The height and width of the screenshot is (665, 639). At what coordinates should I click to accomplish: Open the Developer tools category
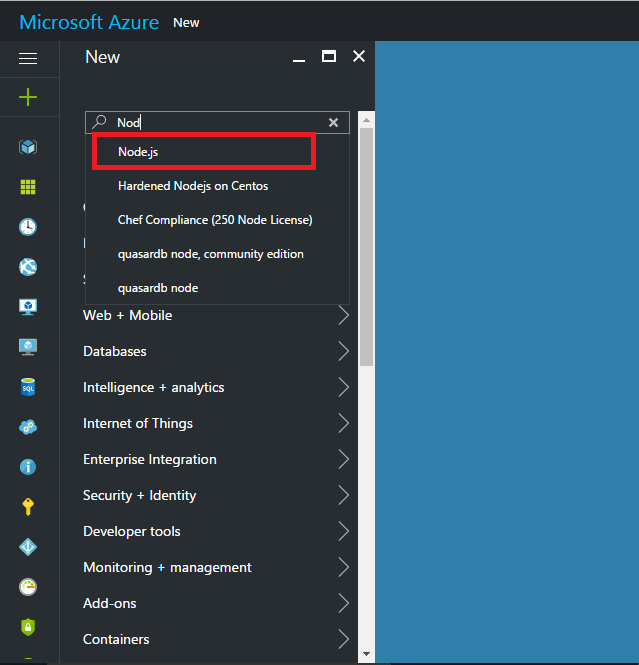click(216, 531)
